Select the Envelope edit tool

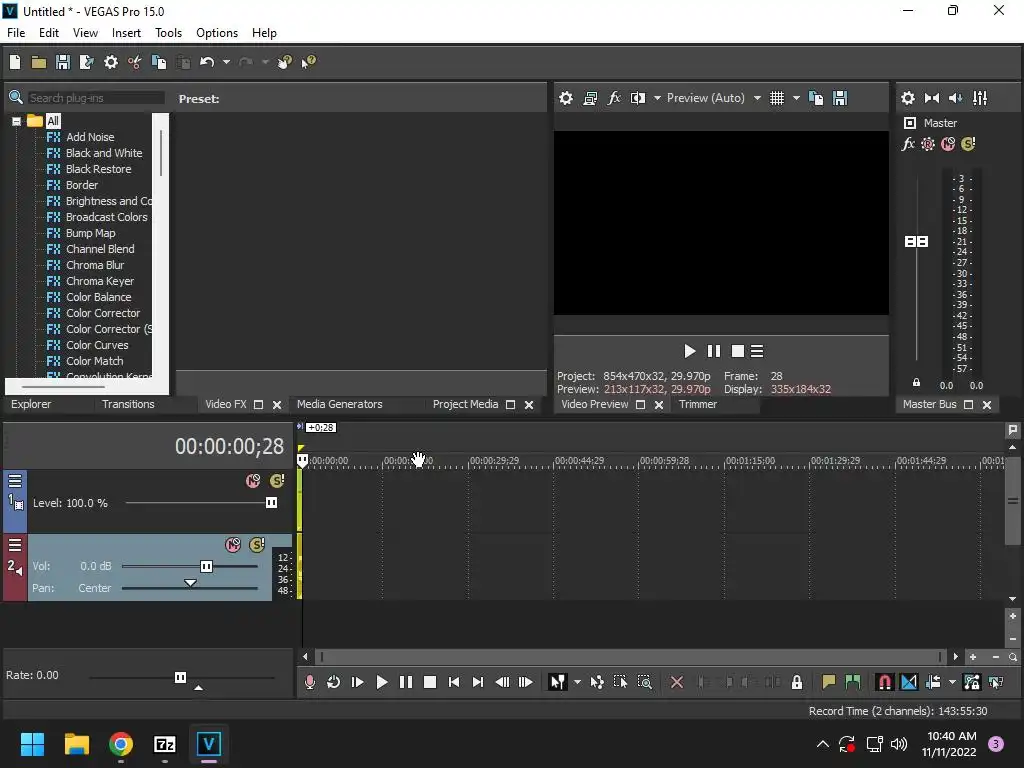(597, 682)
